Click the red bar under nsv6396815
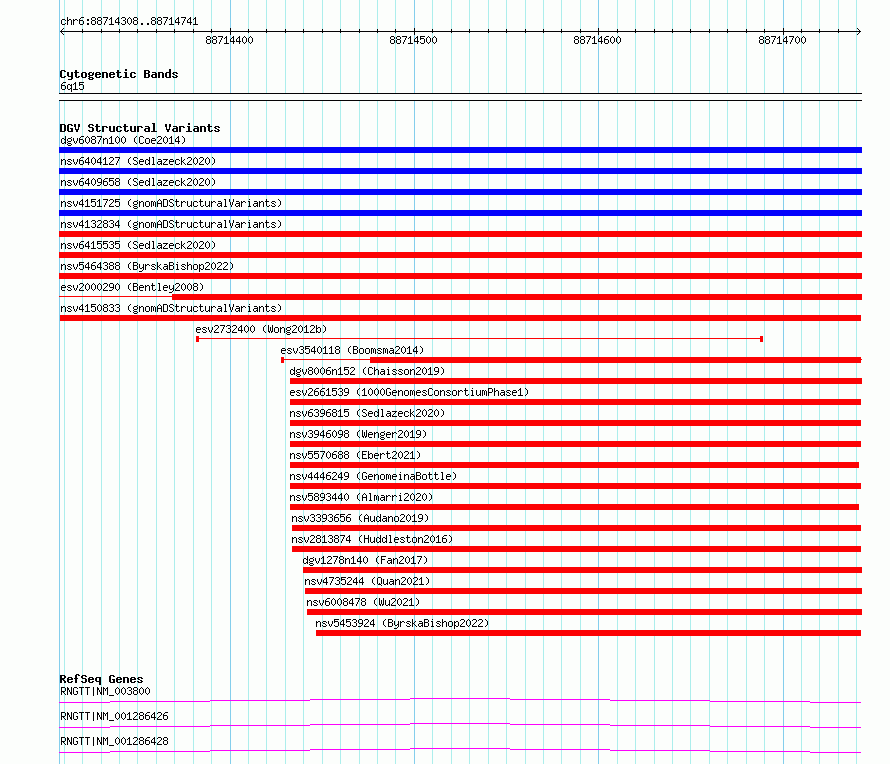890x764 pixels. [576, 423]
